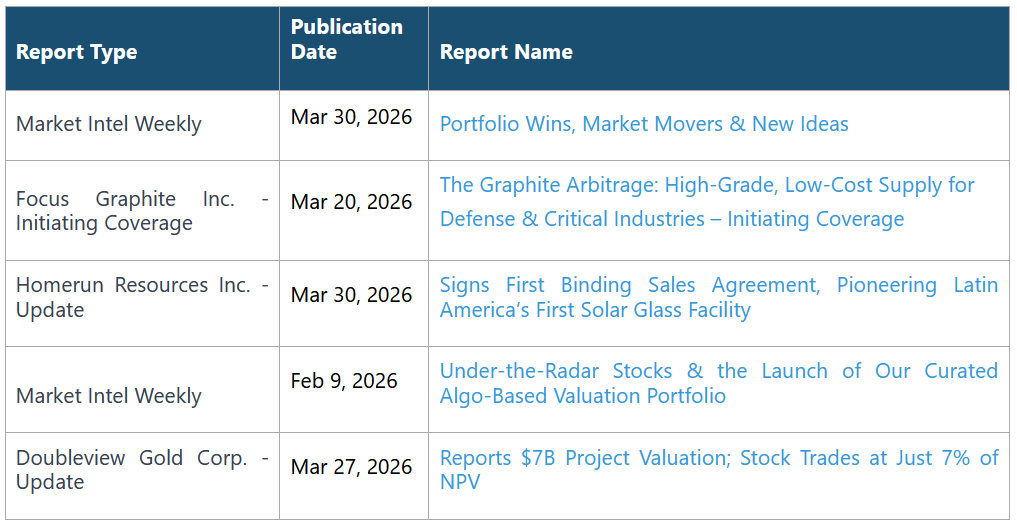Open The Graphite Arbitrage report link

pos(706,186)
